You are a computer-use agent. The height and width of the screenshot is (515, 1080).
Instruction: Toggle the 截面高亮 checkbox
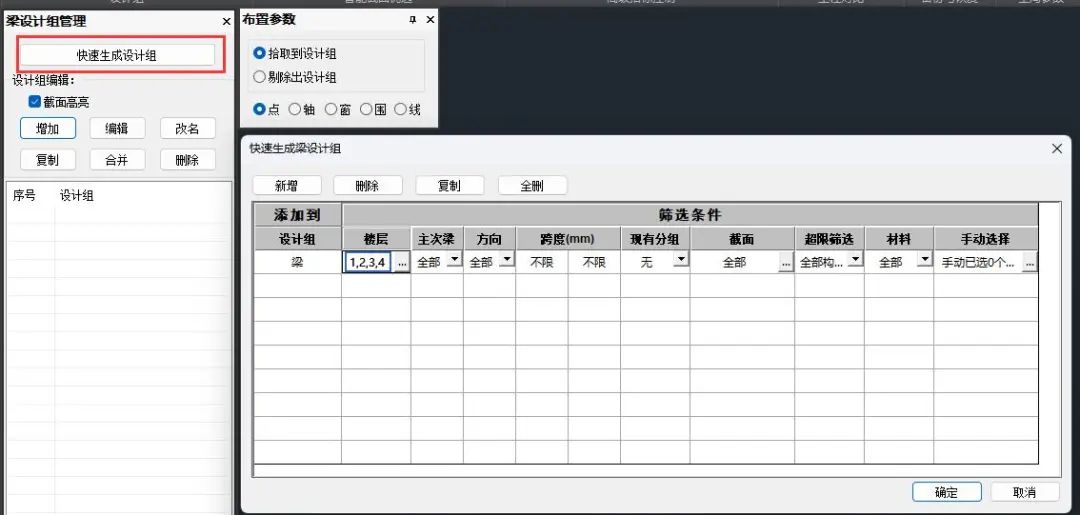35,102
